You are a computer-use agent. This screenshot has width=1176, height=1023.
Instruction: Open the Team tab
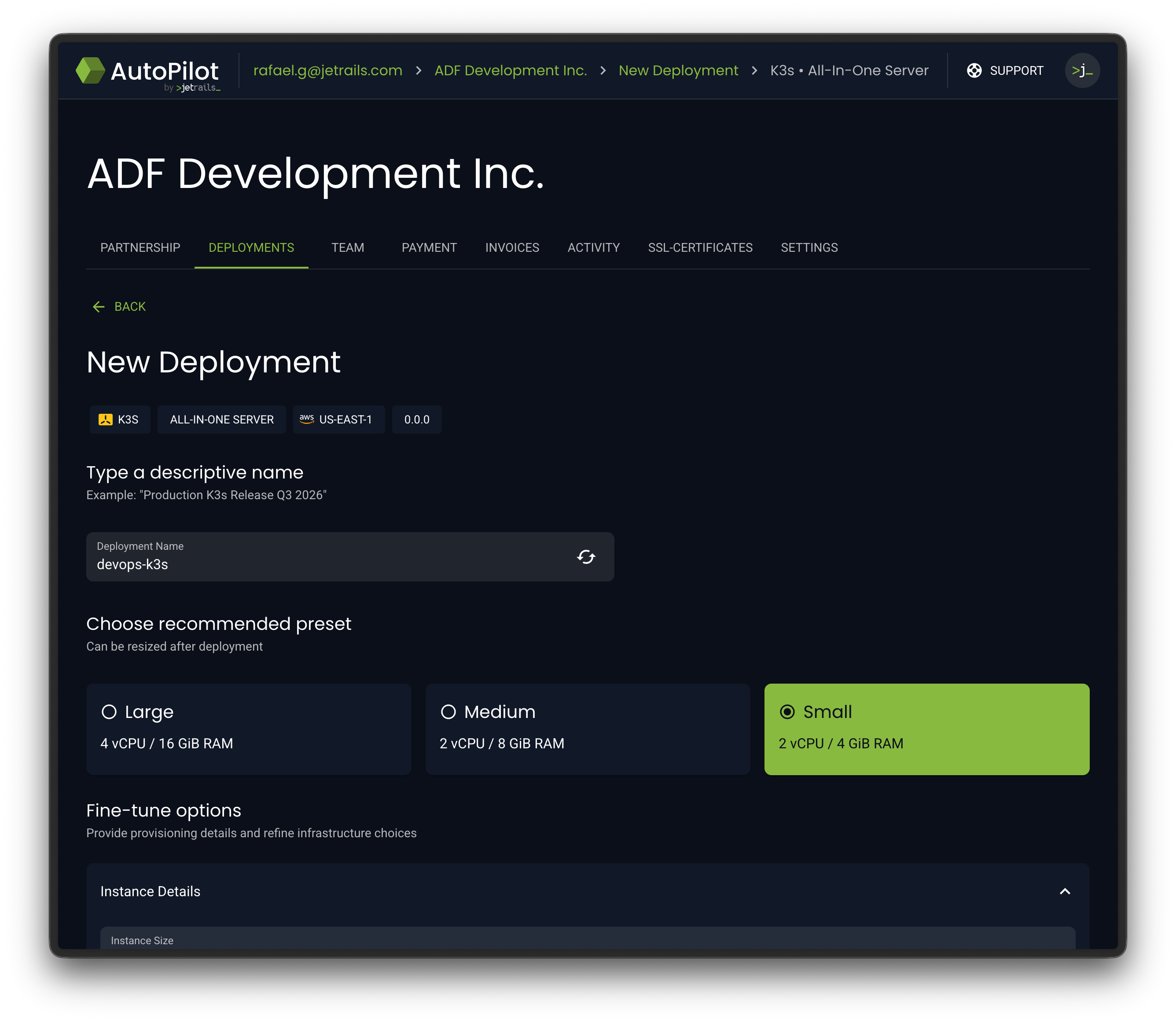(348, 247)
